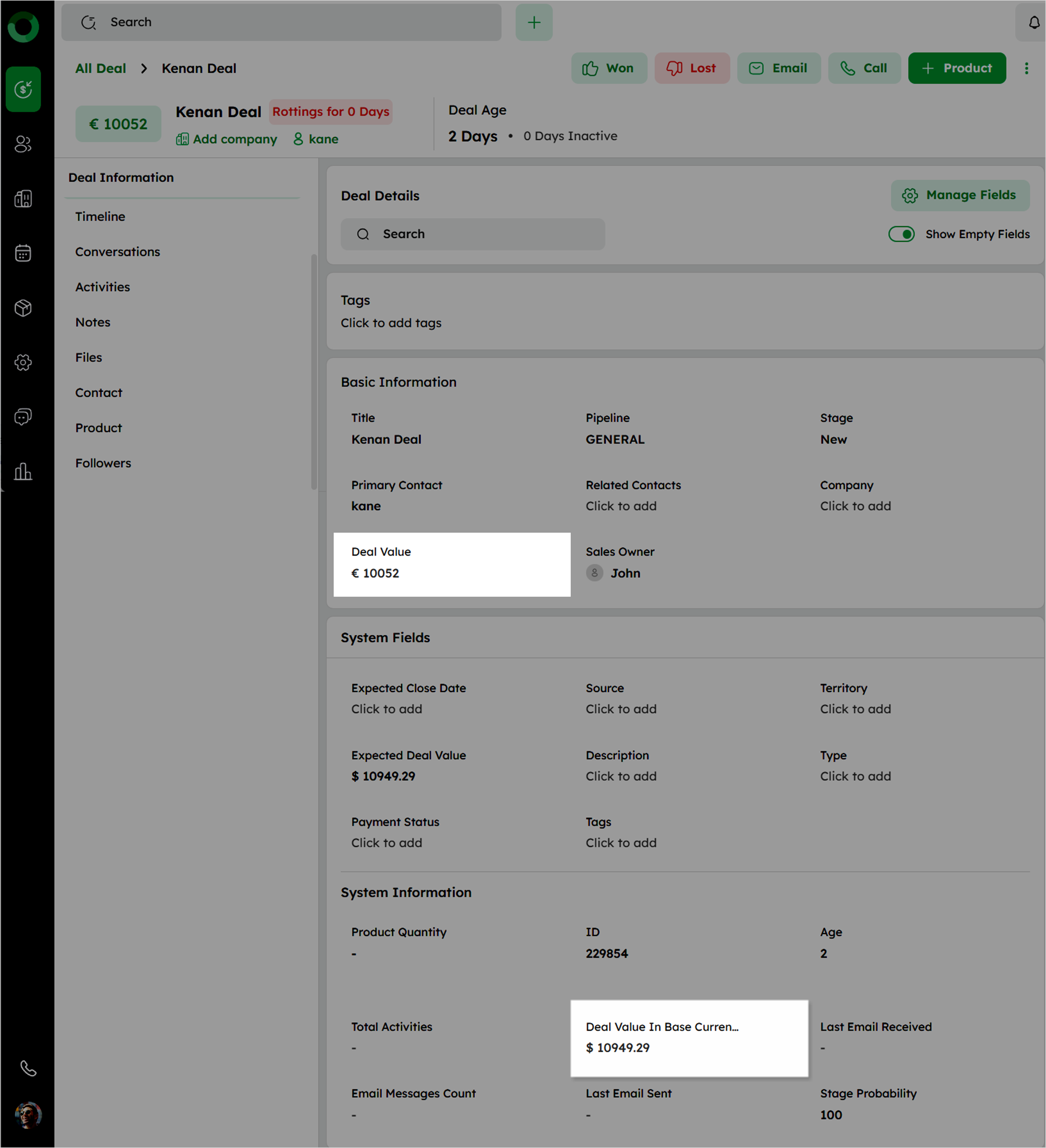Click the notification bell icon
1046x1148 pixels.
pos(1034,22)
